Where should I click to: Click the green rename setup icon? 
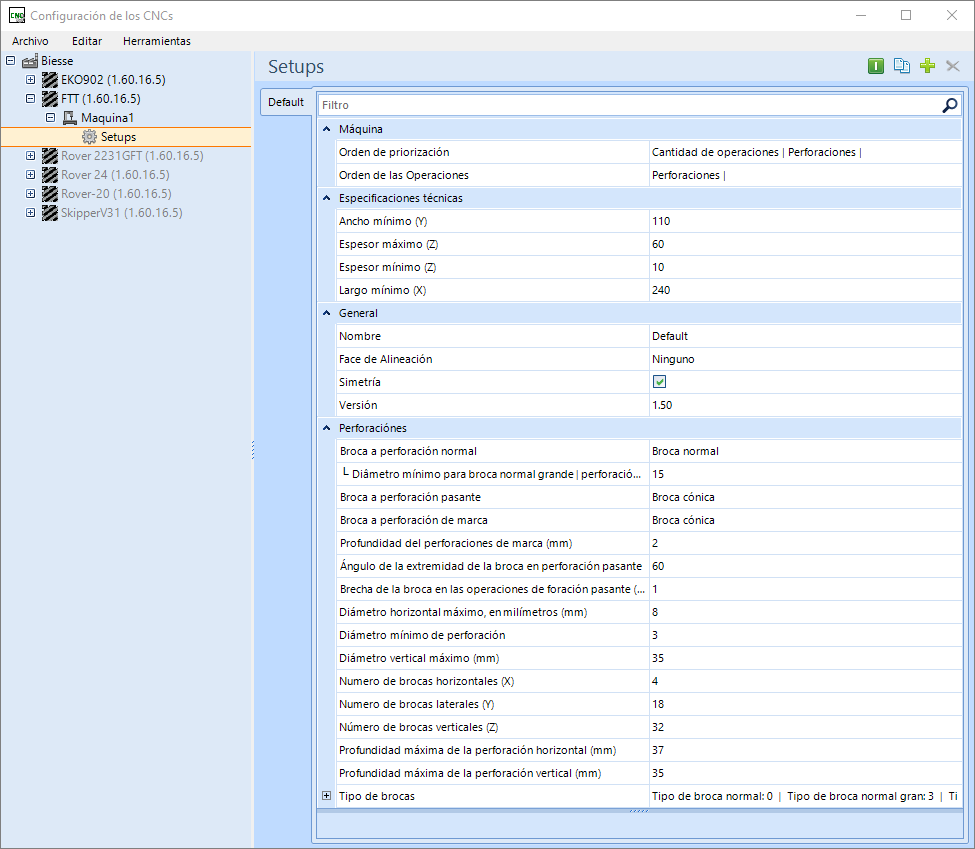click(876, 66)
